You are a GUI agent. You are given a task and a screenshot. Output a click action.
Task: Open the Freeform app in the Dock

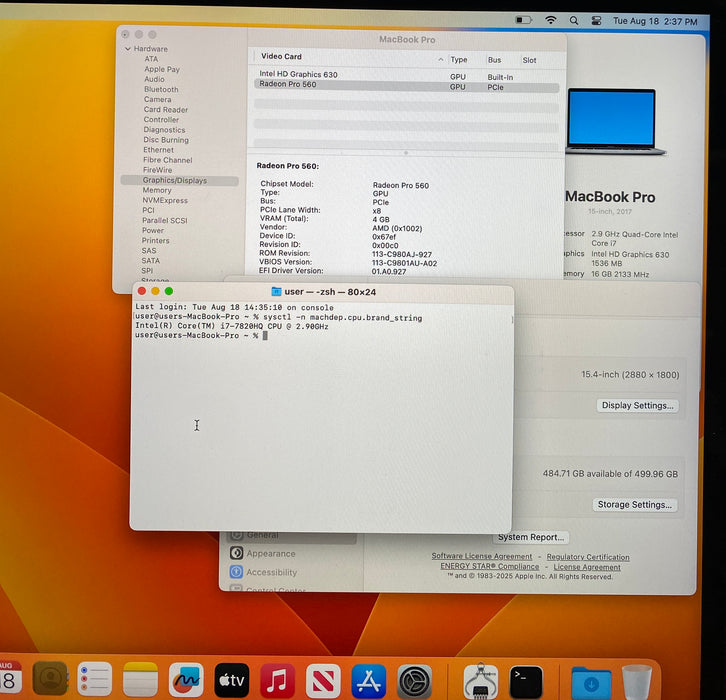click(x=186, y=680)
